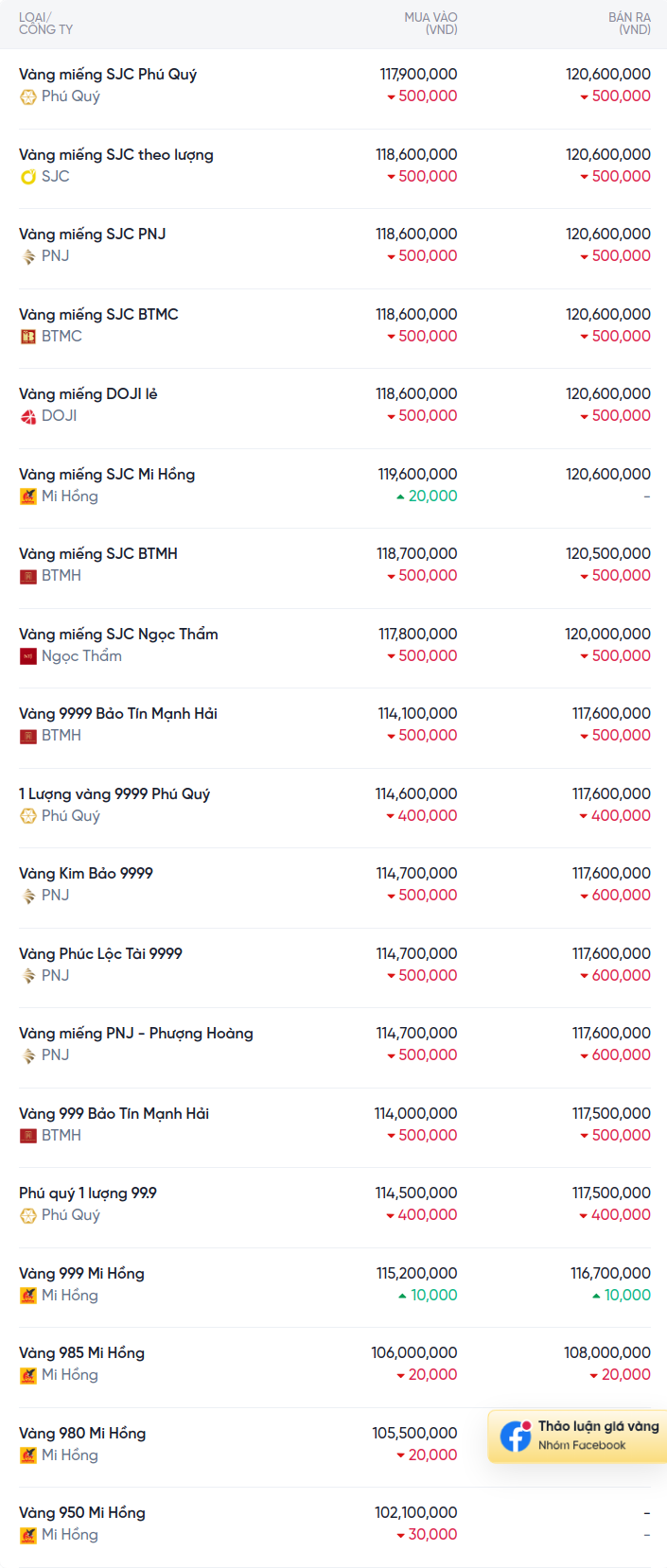
Task: Click the Bán ra column header
Action: coord(629,24)
